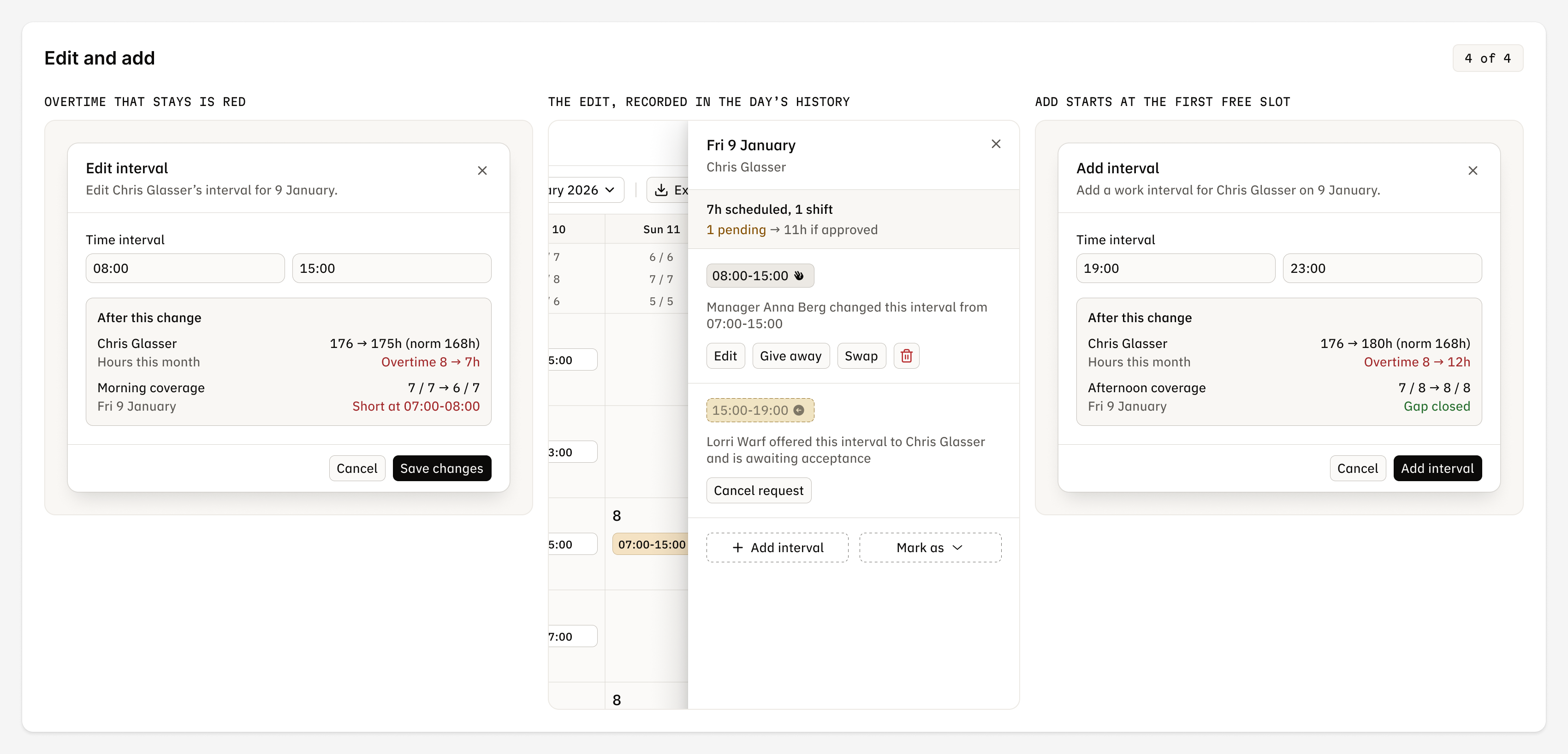Screen dimensions: 1568x754
Task: Click the plus icon for Add interval
Action: click(738, 548)
